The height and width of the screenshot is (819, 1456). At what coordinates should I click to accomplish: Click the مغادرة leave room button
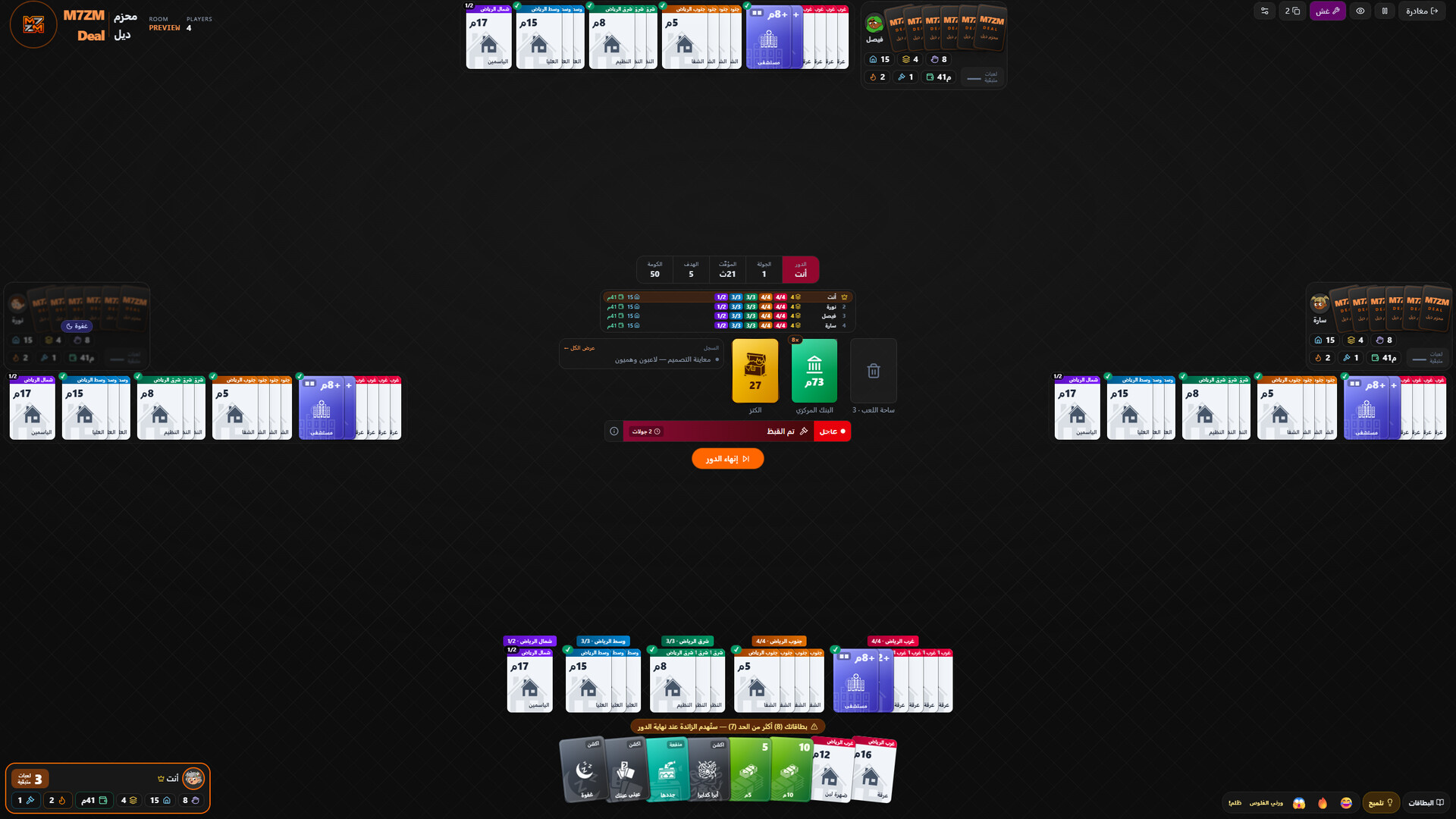pos(1422,11)
